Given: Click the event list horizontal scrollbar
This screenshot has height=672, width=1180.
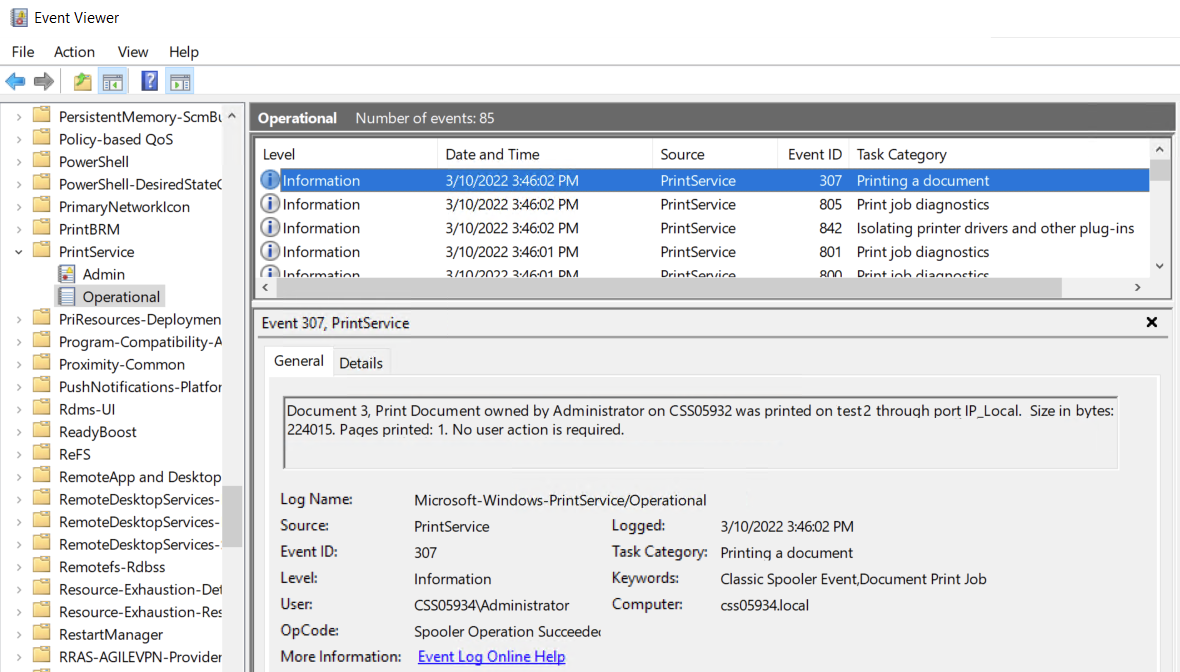Looking at the screenshot, I should point(660,288).
